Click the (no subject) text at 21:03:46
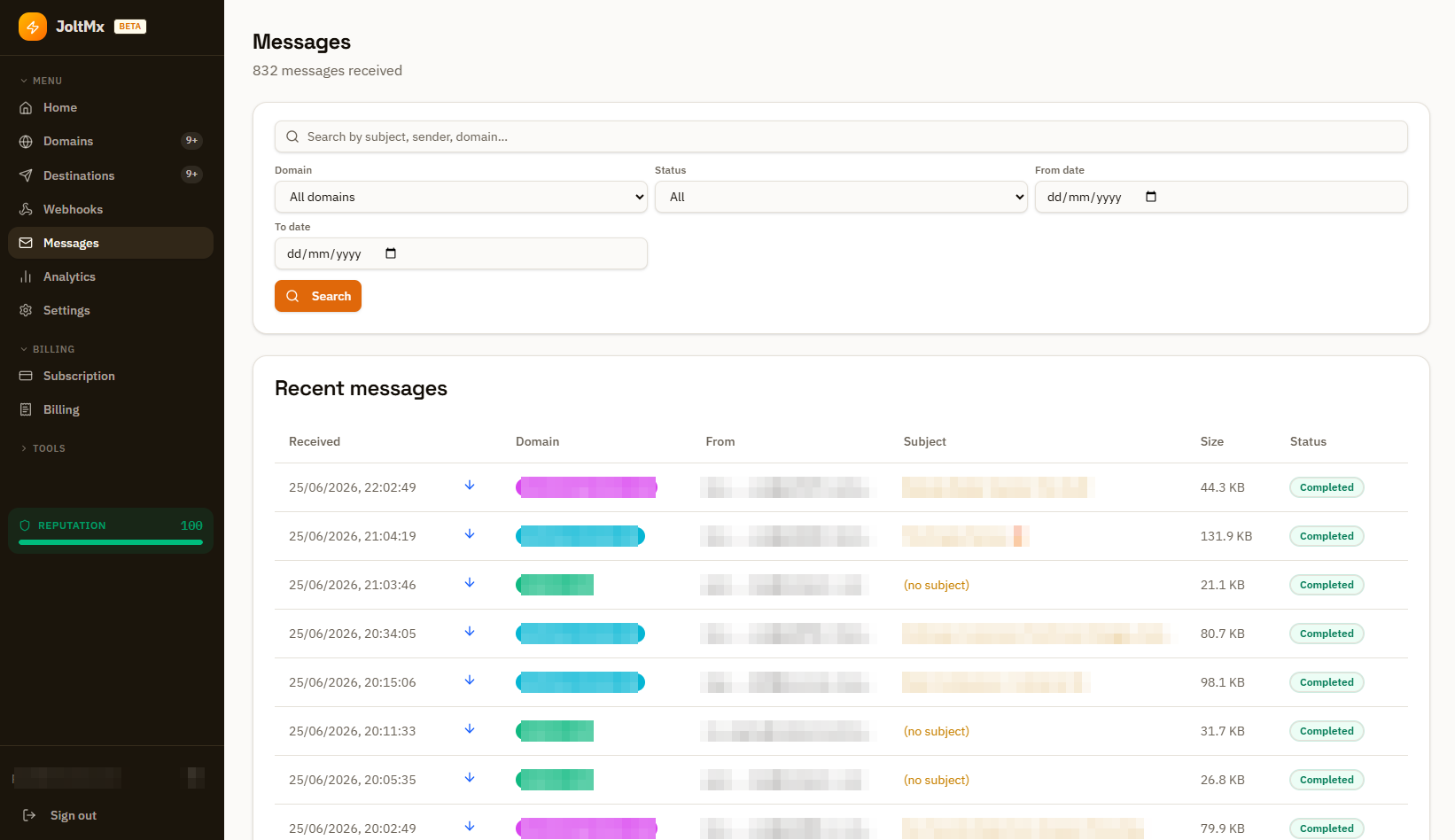This screenshot has height=840, width=1455. pos(937,585)
